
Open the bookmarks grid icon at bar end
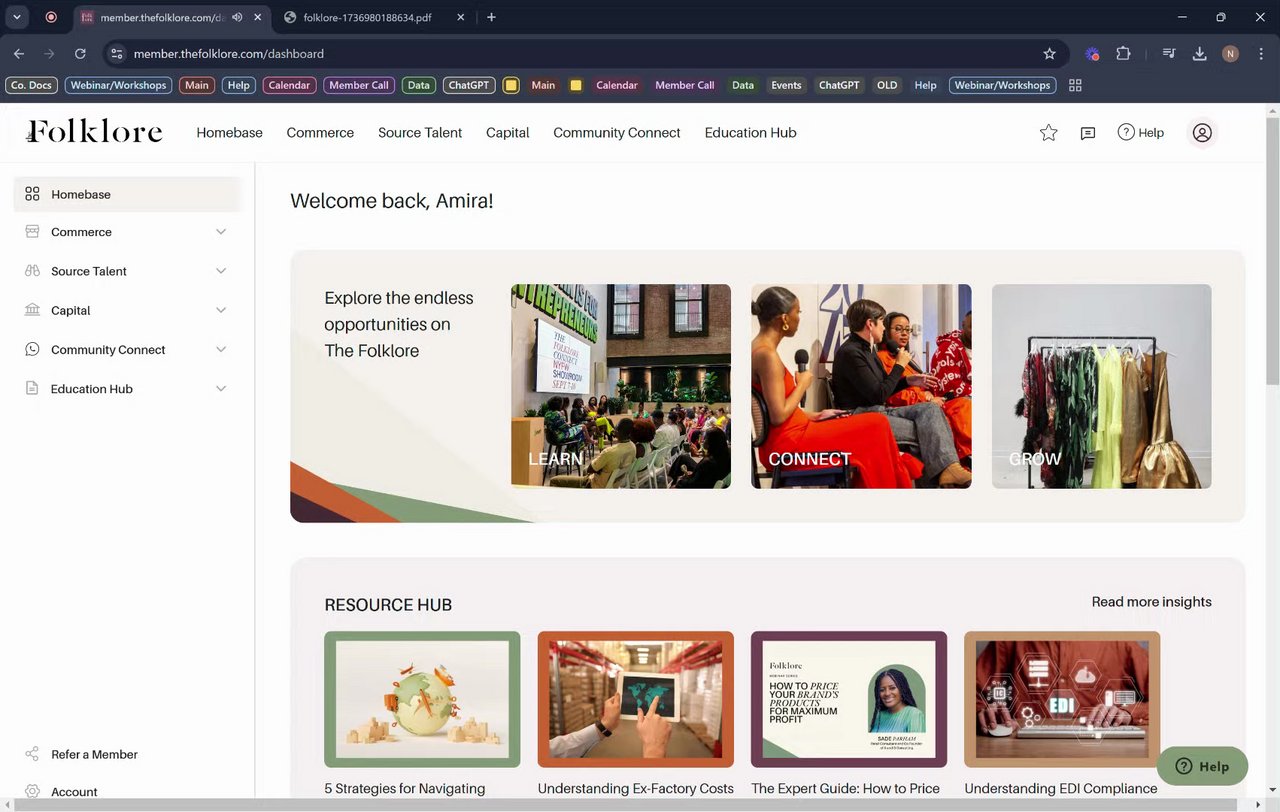click(x=1075, y=85)
